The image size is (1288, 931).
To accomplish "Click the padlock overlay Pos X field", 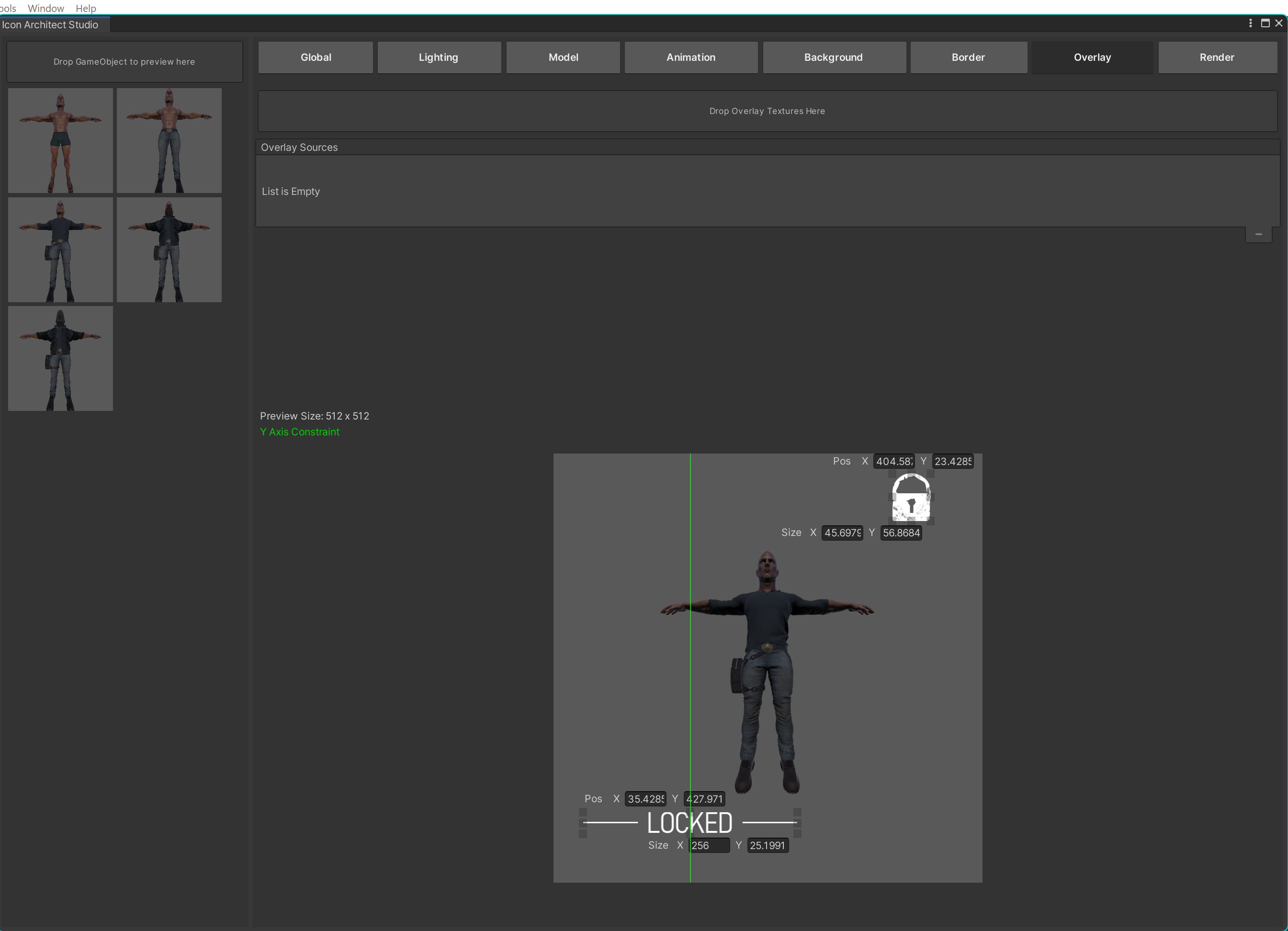I will (893, 461).
